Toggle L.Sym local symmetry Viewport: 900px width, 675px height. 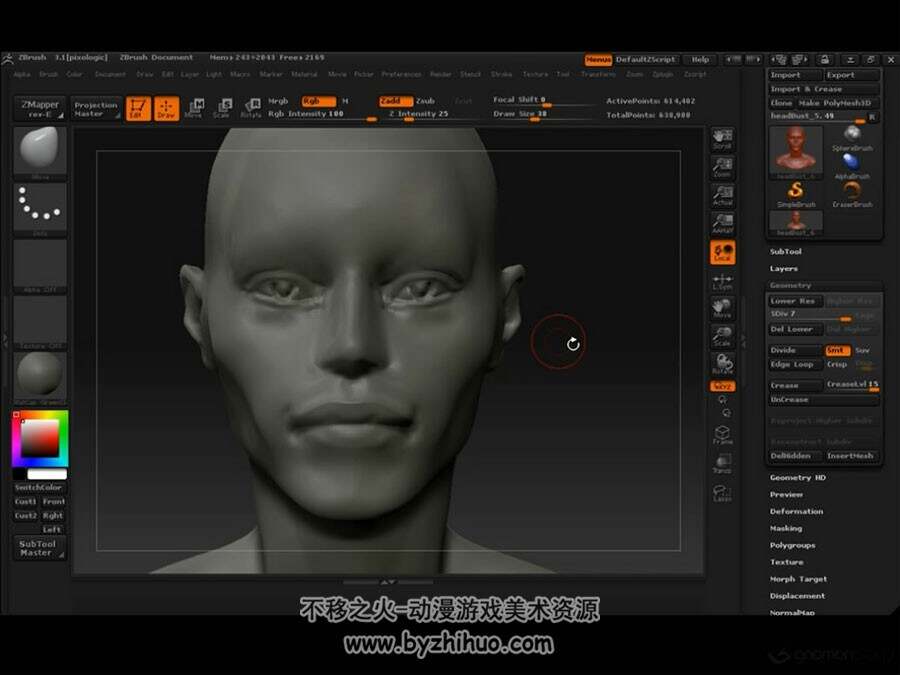(722, 281)
